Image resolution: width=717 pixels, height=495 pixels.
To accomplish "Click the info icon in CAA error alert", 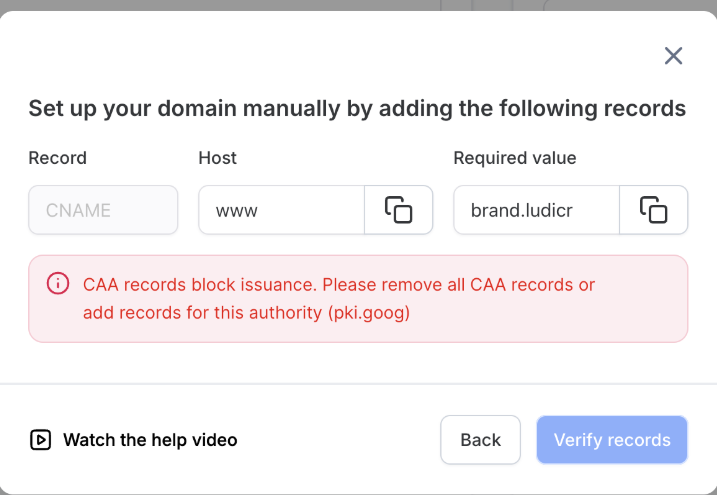I will tap(58, 284).
